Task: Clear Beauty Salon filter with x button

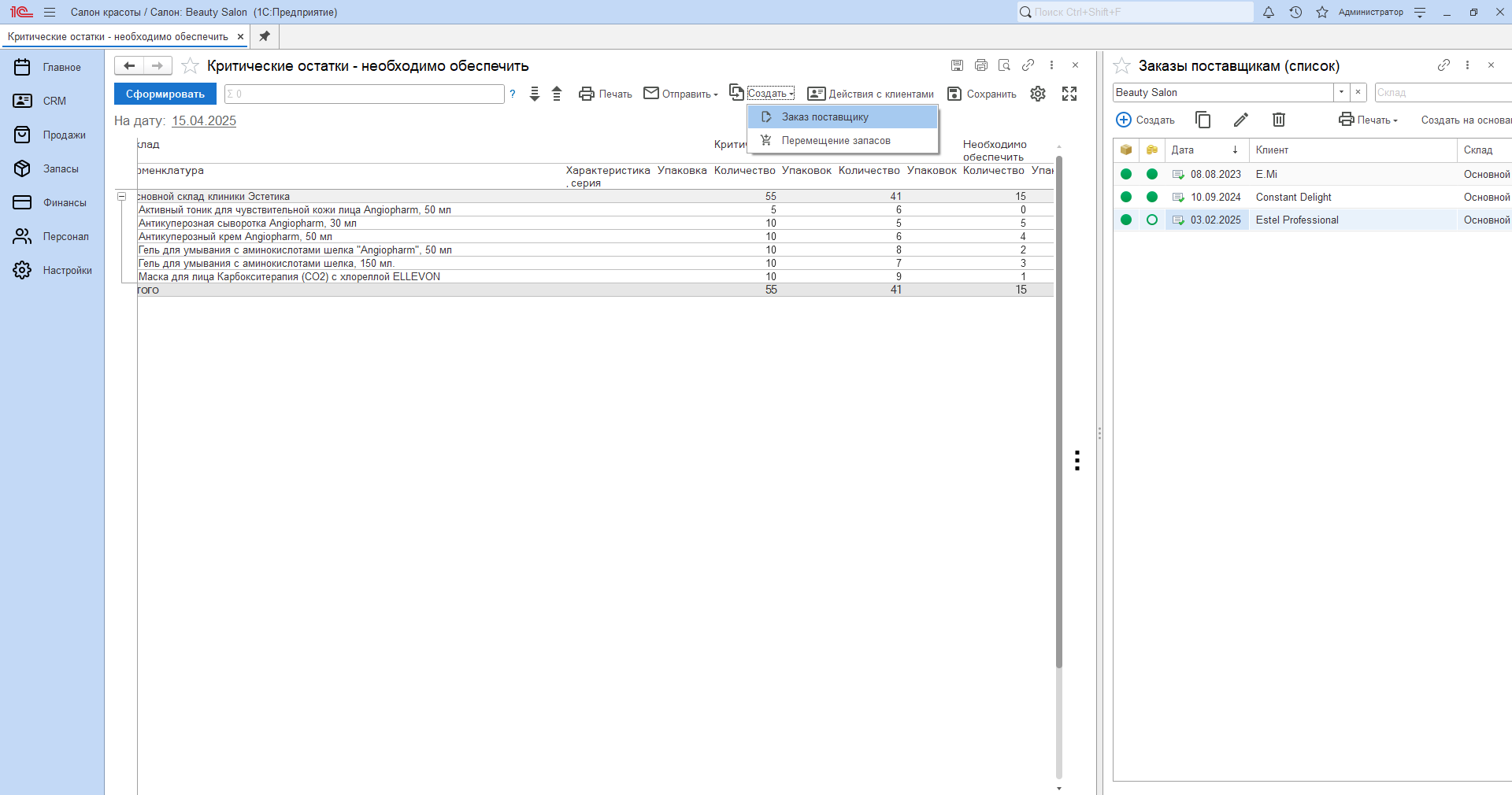Action: click(x=1358, y=92)
